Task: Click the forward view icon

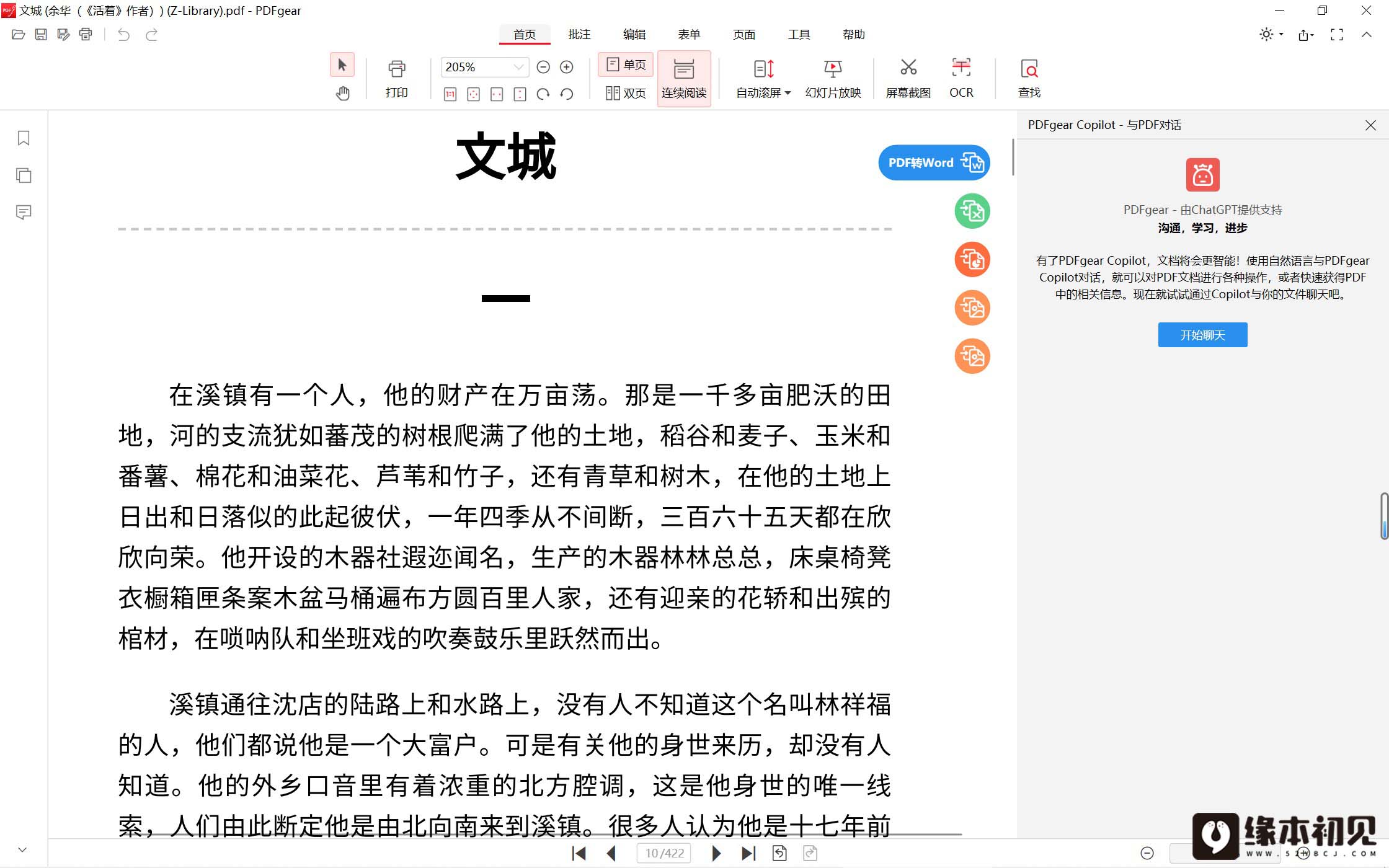Action: [x=810, y=854]
